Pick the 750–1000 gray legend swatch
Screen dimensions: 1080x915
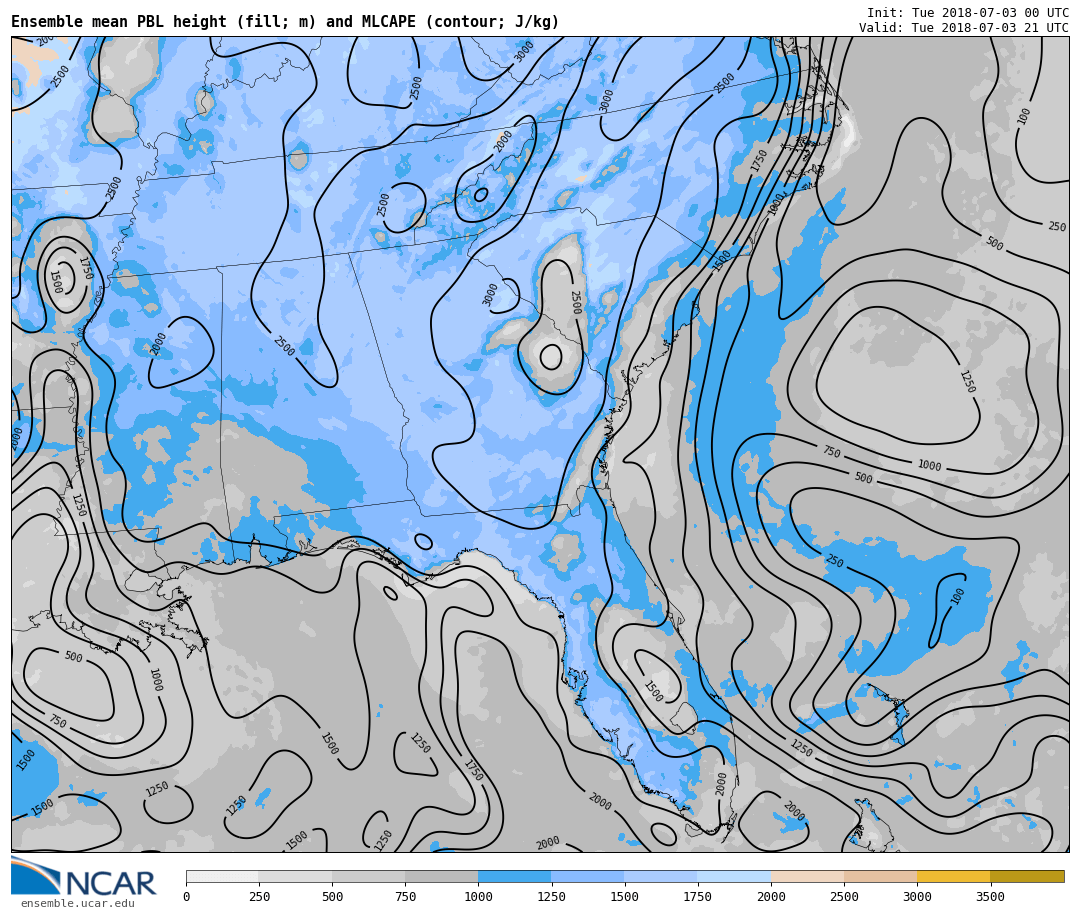click(x=441, y=876)
